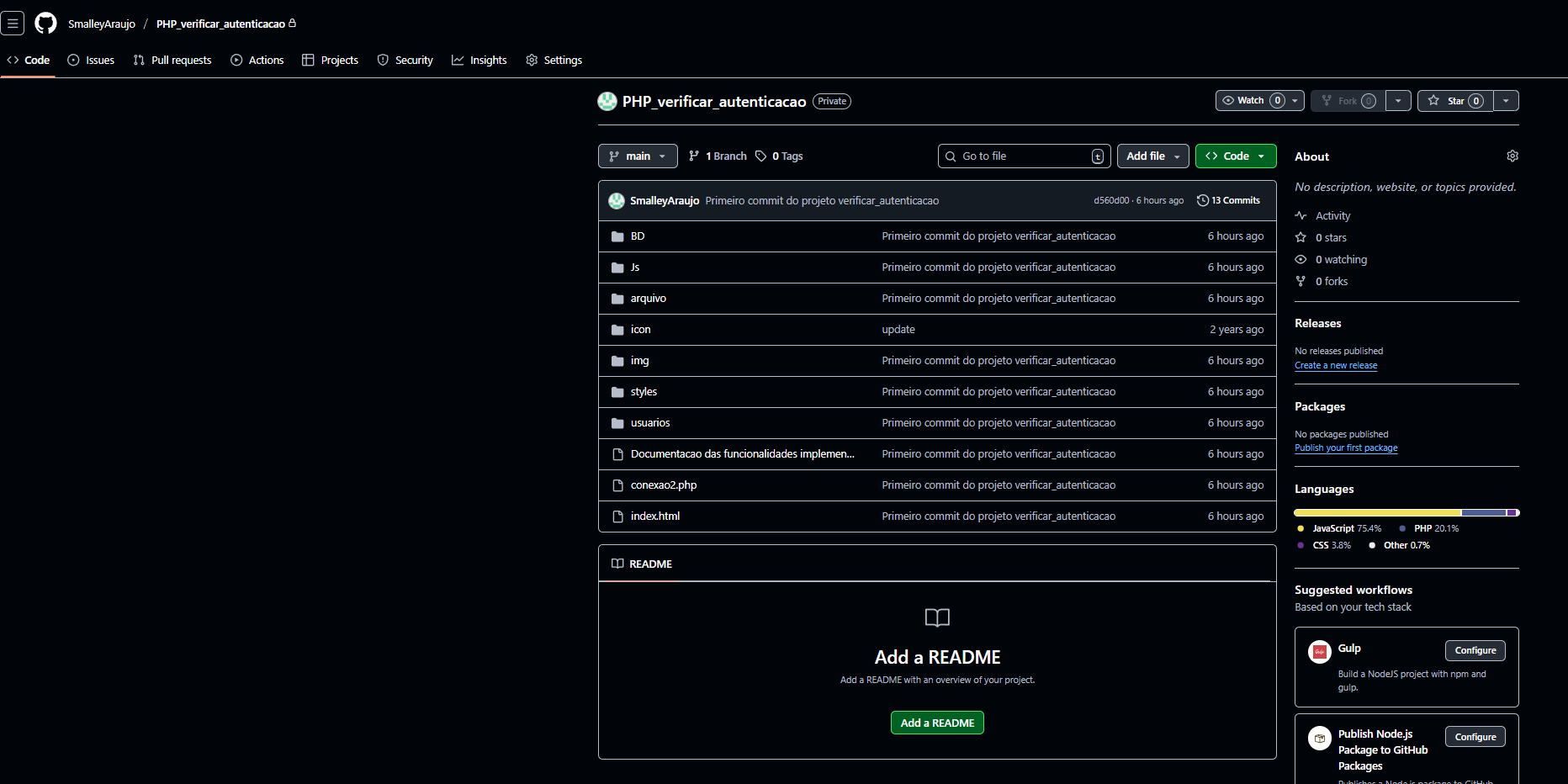
Task: Open the fork options dropdown arrow
Action: point(1398,101)
